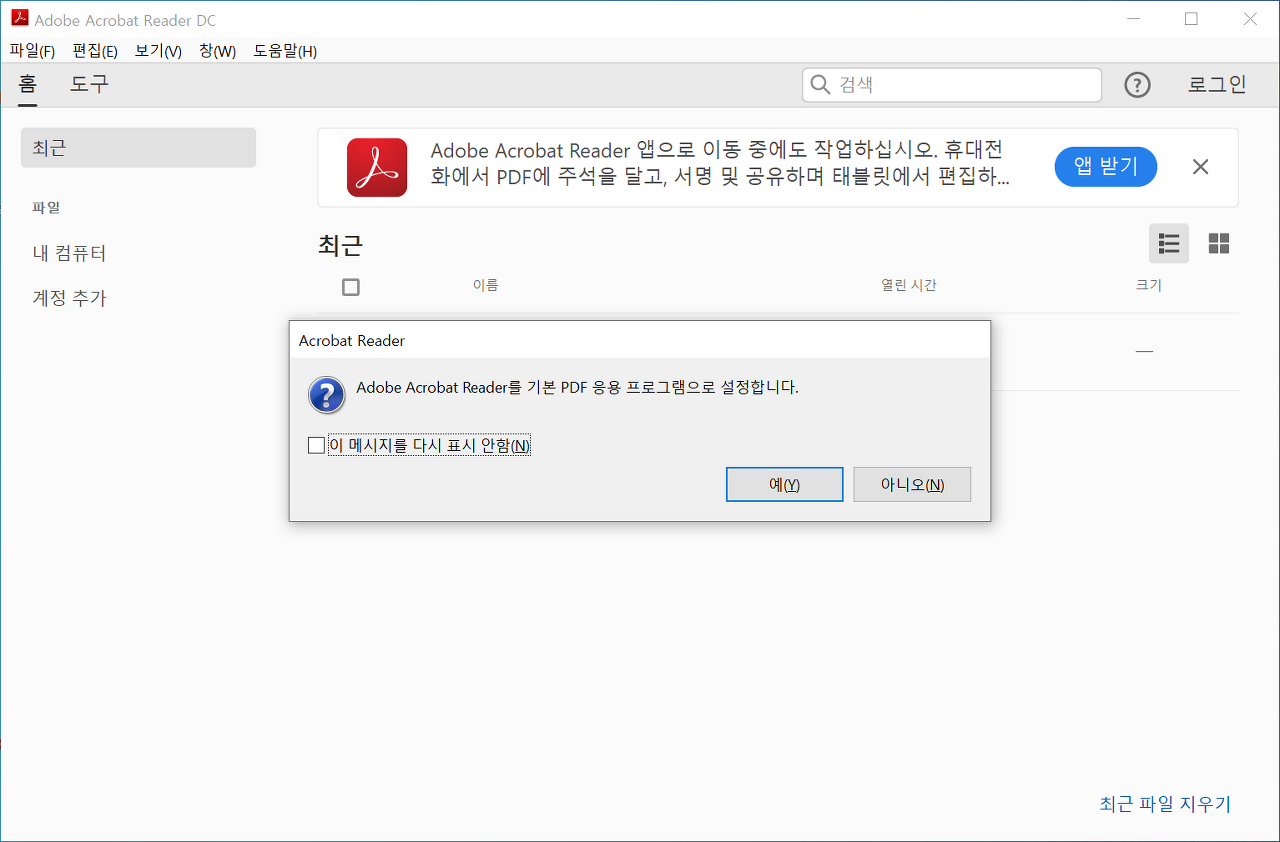Open the 편집(E) menu
Viewport: 1280px width, 842px height.
click(x=95, y=51)
